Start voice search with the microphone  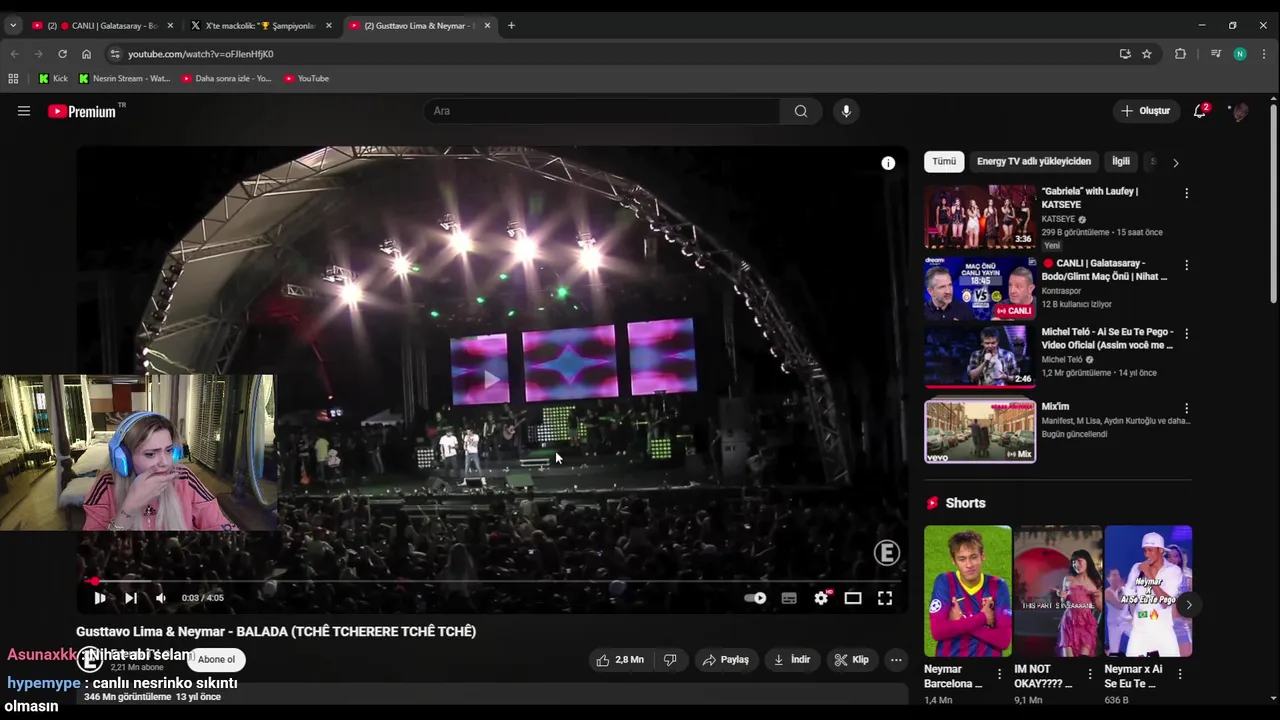846,111
